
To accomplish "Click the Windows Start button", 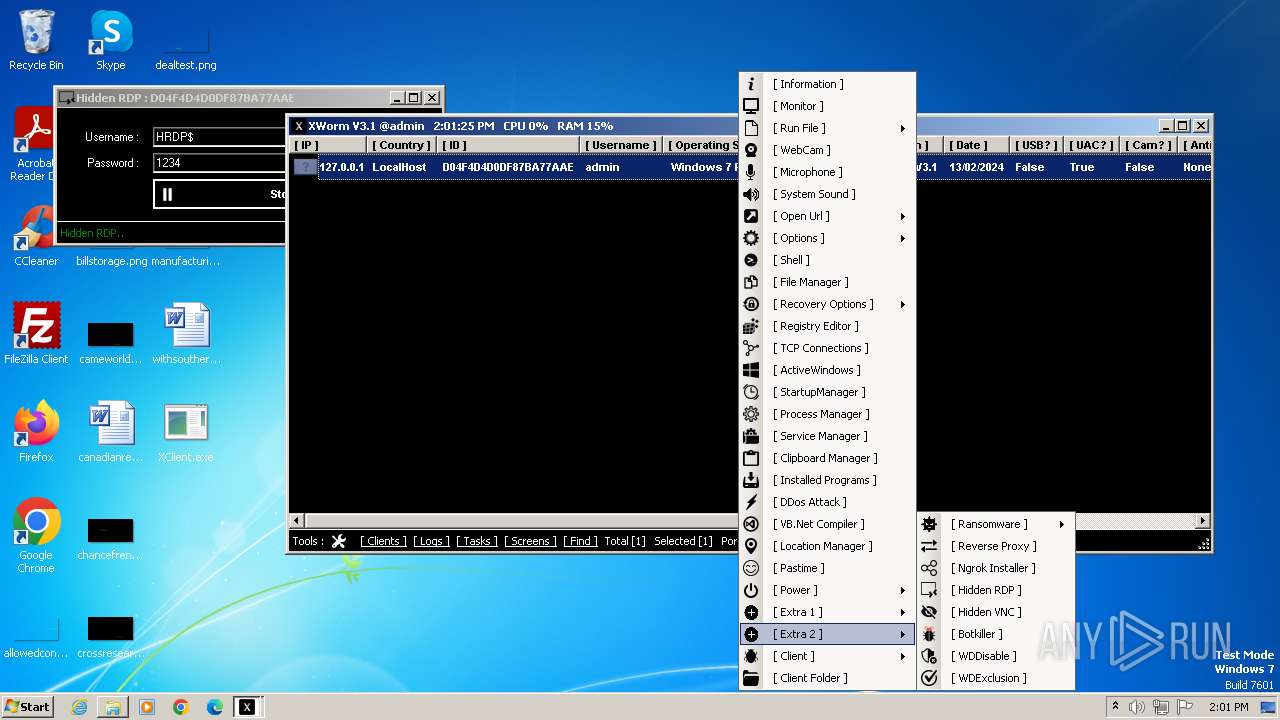I will [28, 706].
